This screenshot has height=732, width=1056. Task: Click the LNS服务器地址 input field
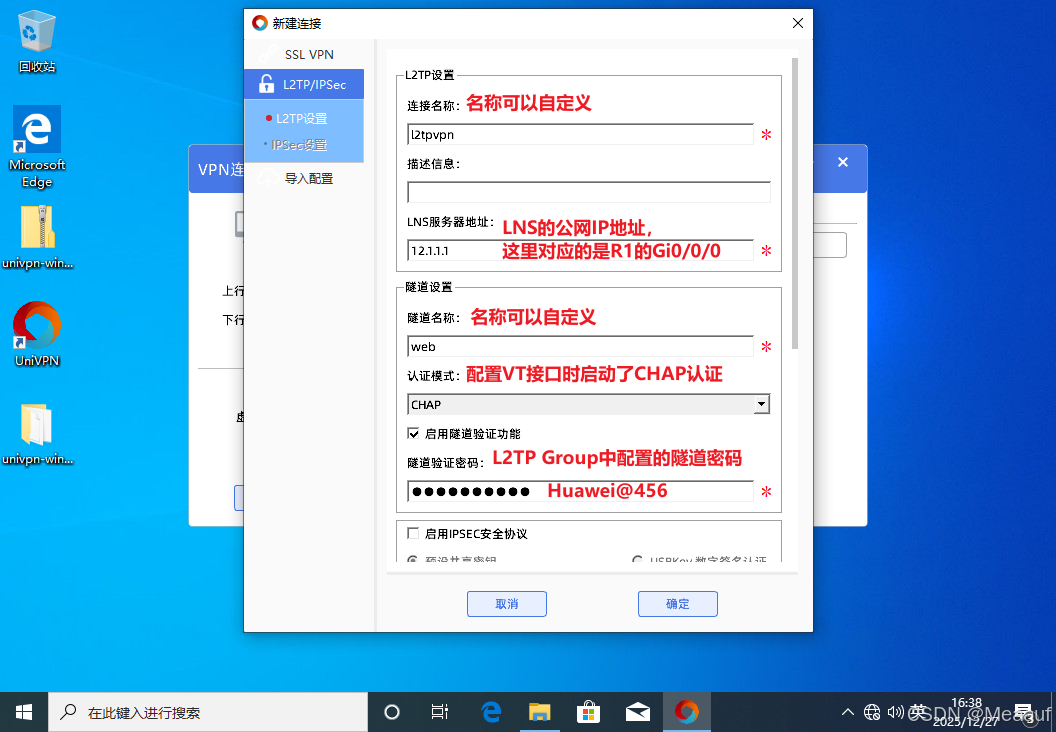pos(581,251)
